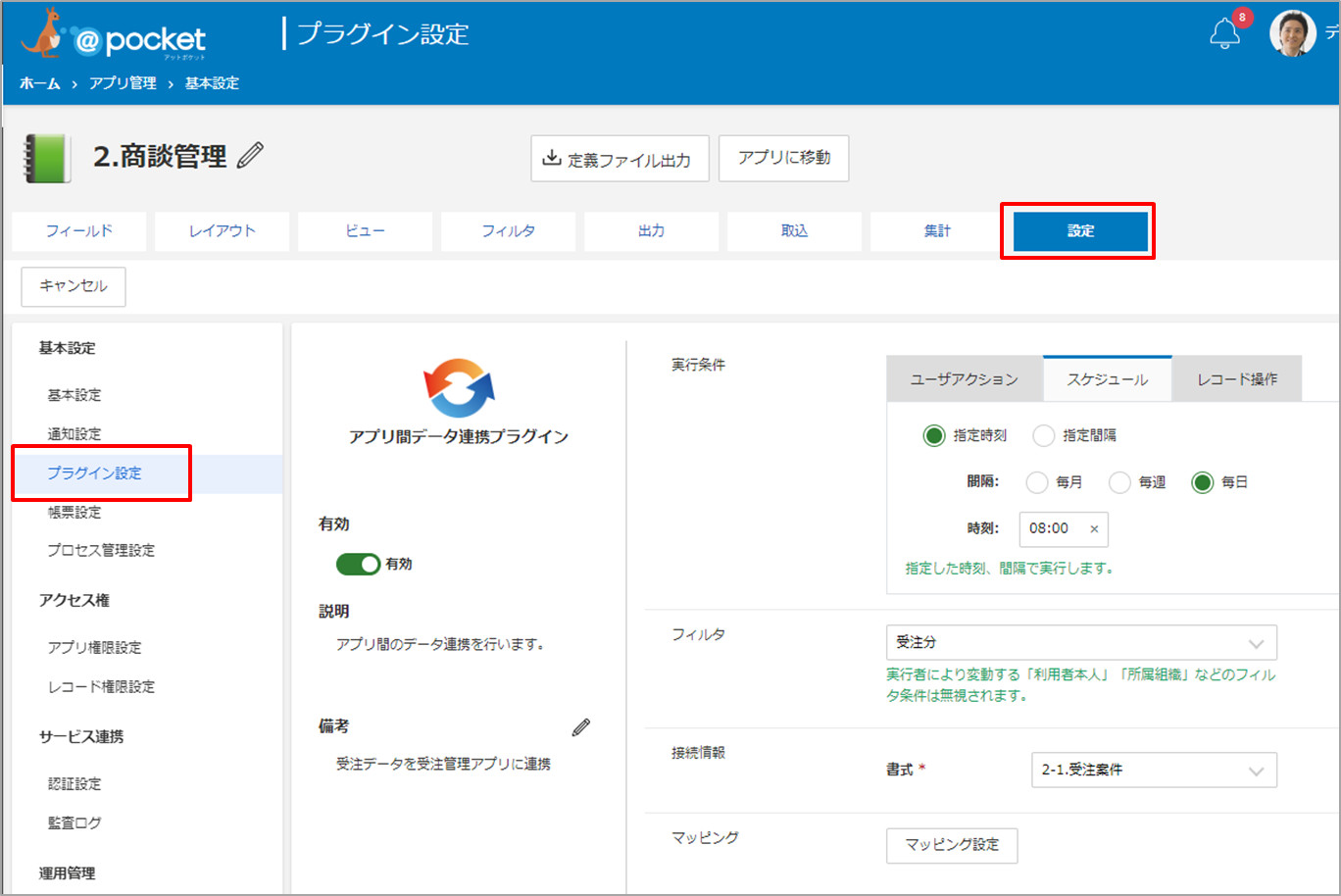
Task: Select the ユーザアクション condition tab
Action: 965,379
